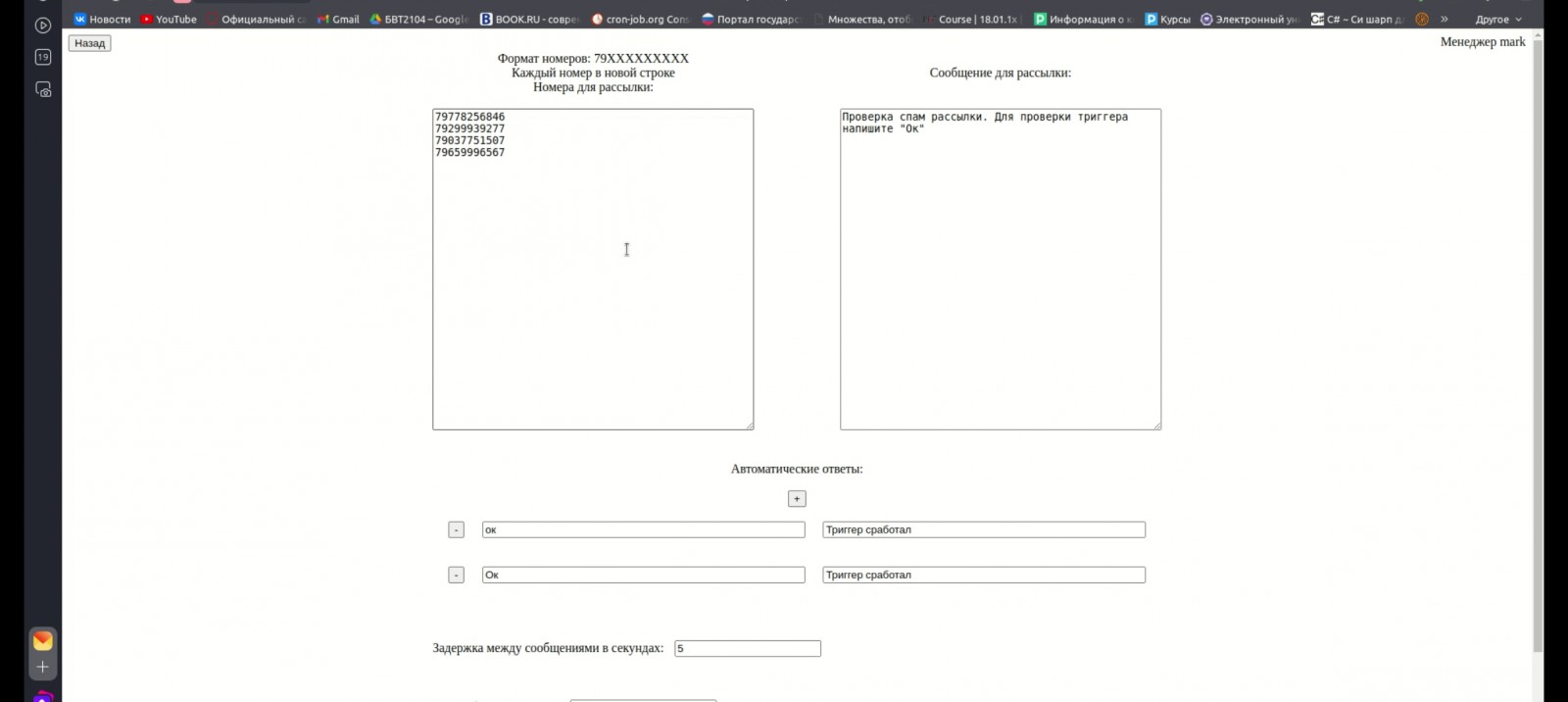Set the message delay seconds field

pyautogui.click(x=748, y=648)
